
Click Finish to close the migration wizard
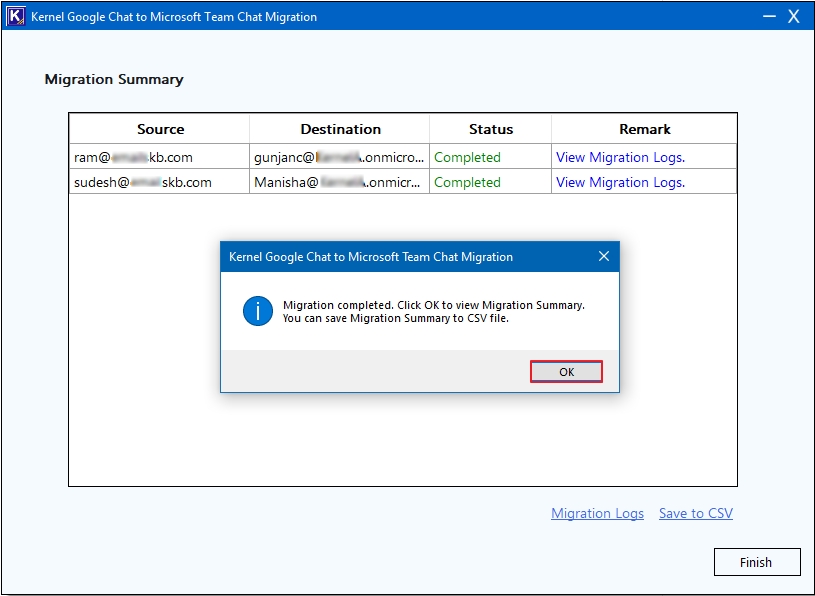(x=757, y=561)
